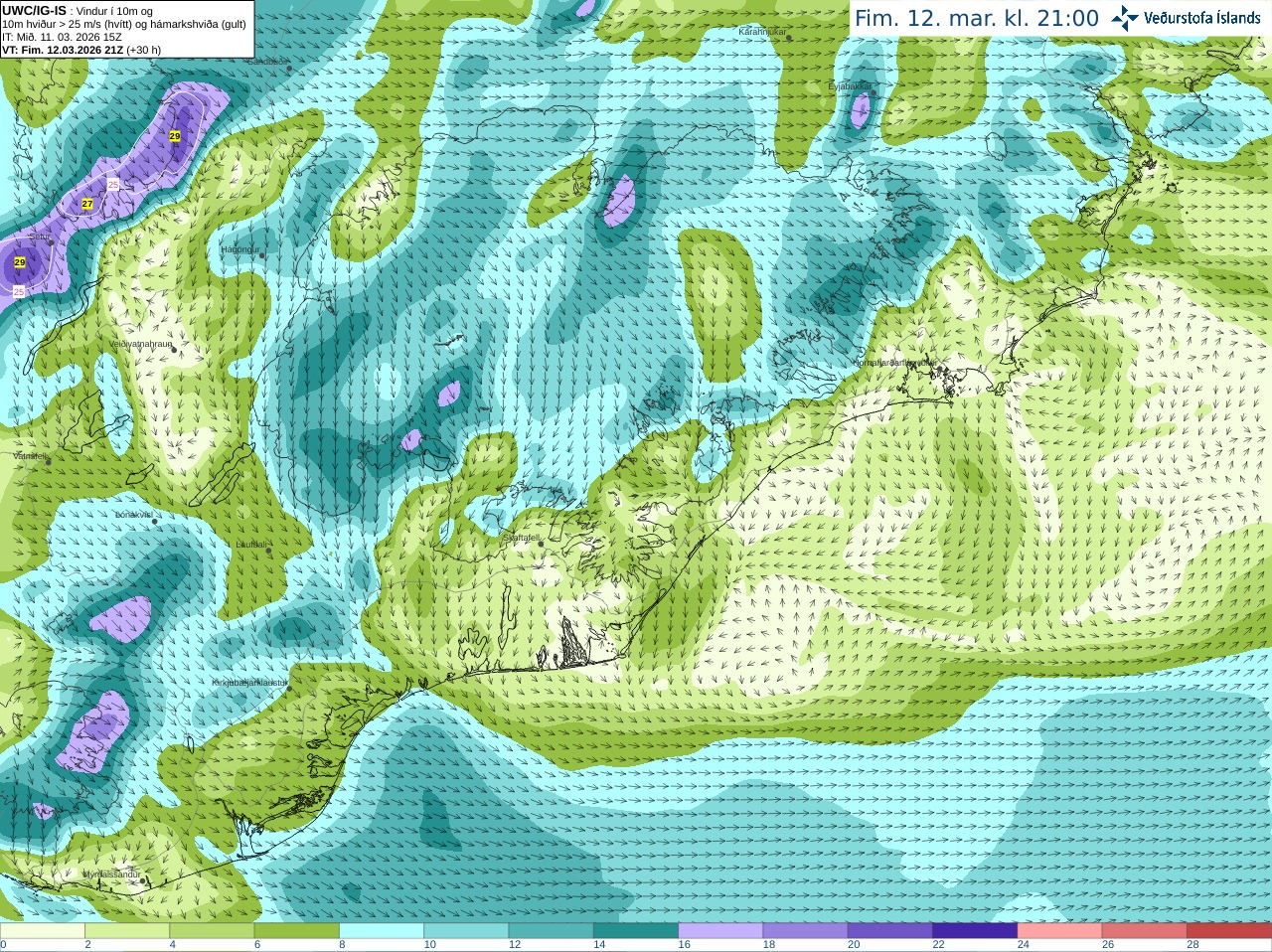Click the 24–26 m/s pink legend swatch
Image resolution: width=1272 pixels, height=952 pixels.
[1059, 931]
